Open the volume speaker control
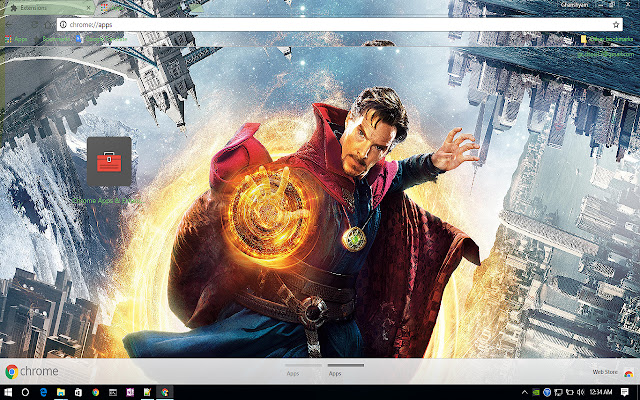 581,392
